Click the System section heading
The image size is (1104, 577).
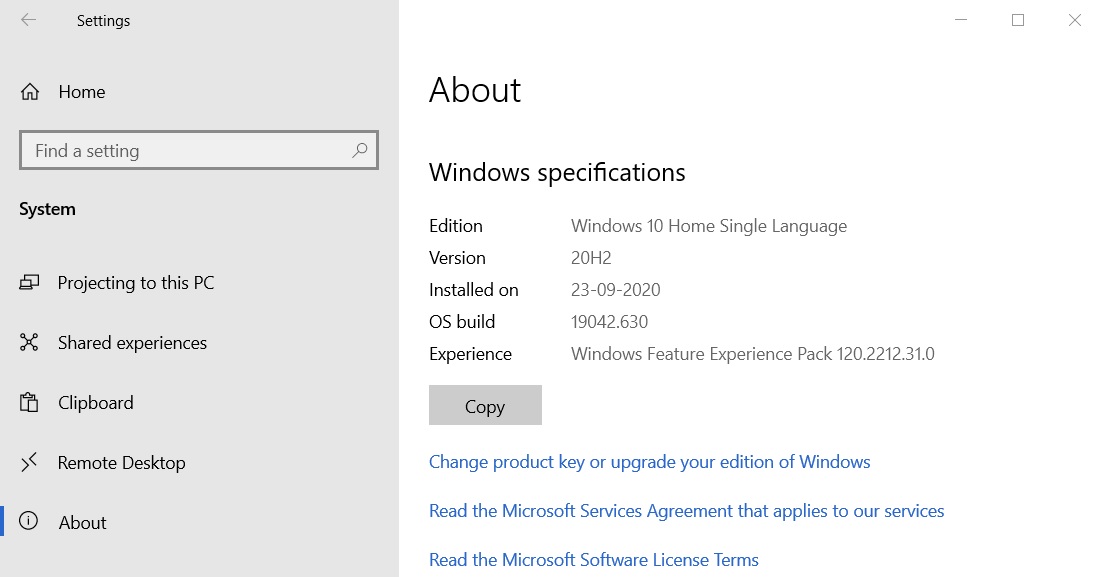tap(47, 210)
